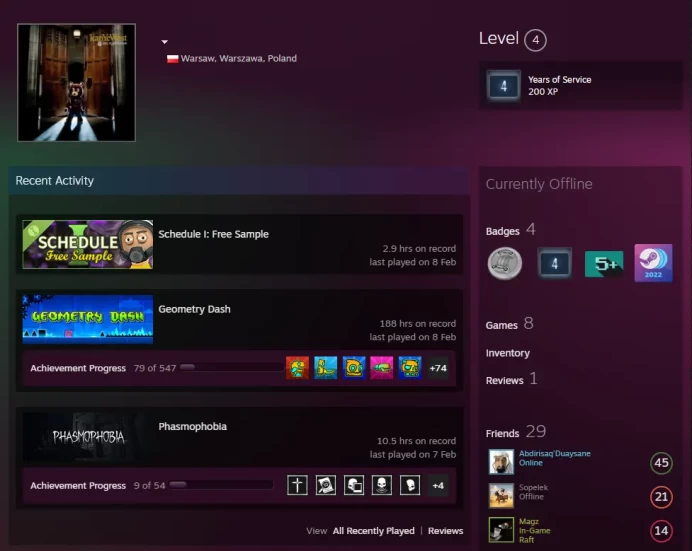Open the Inventory link
The height and width of the screenshot is (551, 692).
tap(508, 353)
